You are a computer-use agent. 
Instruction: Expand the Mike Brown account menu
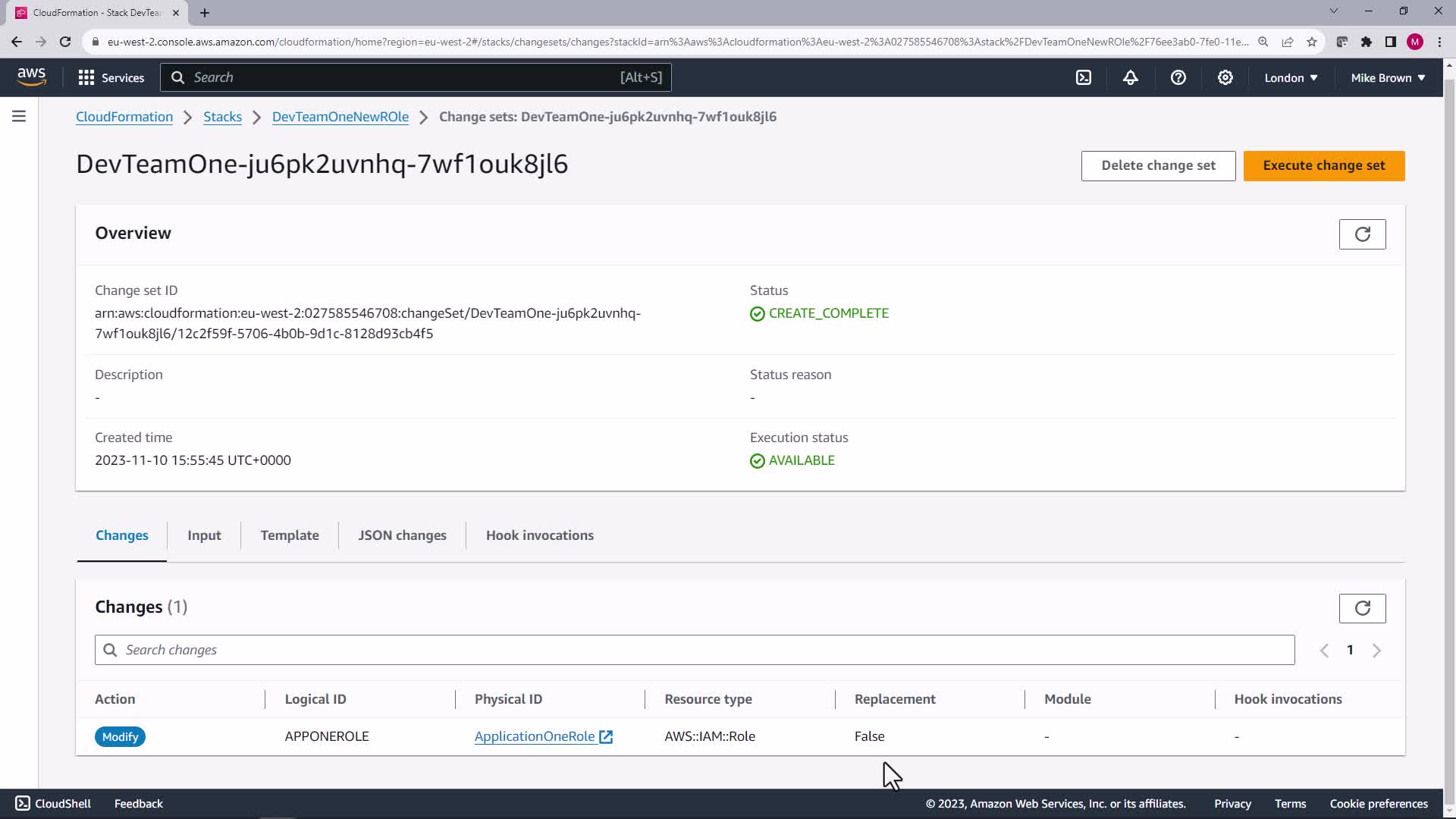(1387, 77)
